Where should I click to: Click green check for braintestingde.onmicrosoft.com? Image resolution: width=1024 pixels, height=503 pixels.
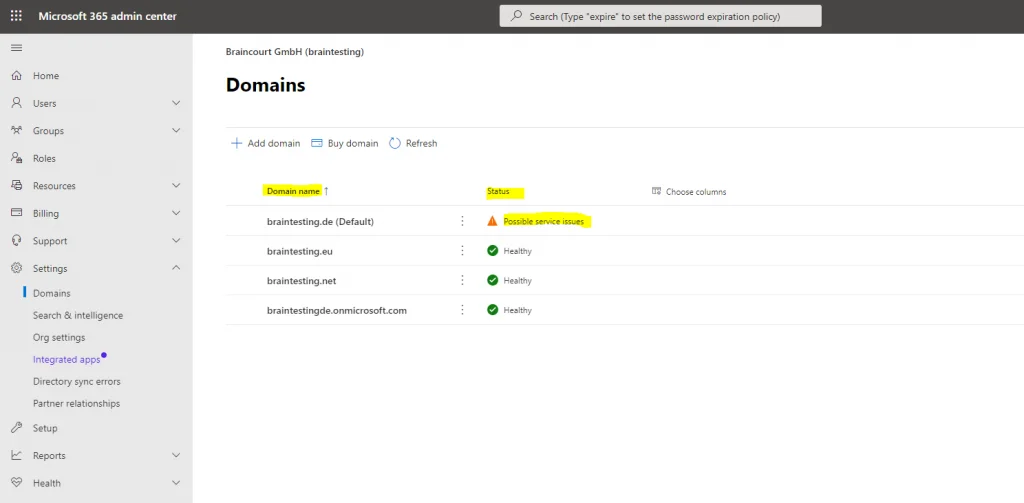492,310
